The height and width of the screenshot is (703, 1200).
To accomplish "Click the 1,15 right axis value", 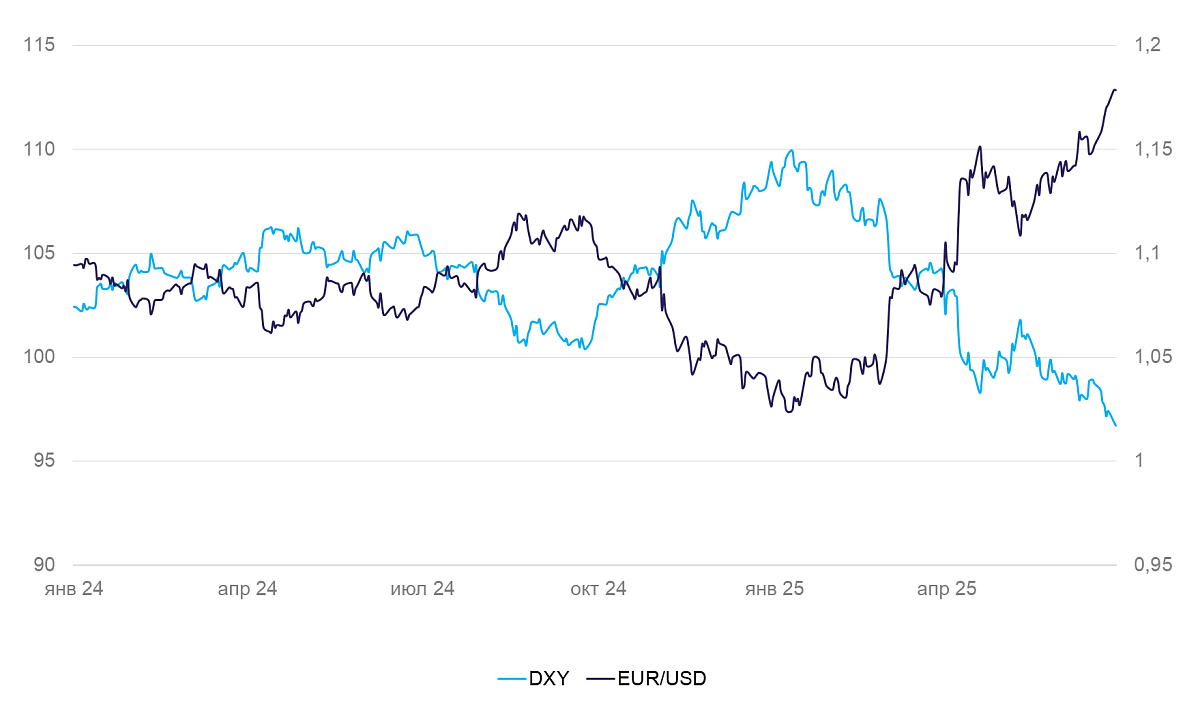I will pyautogui.click(x=1151, y=149).
